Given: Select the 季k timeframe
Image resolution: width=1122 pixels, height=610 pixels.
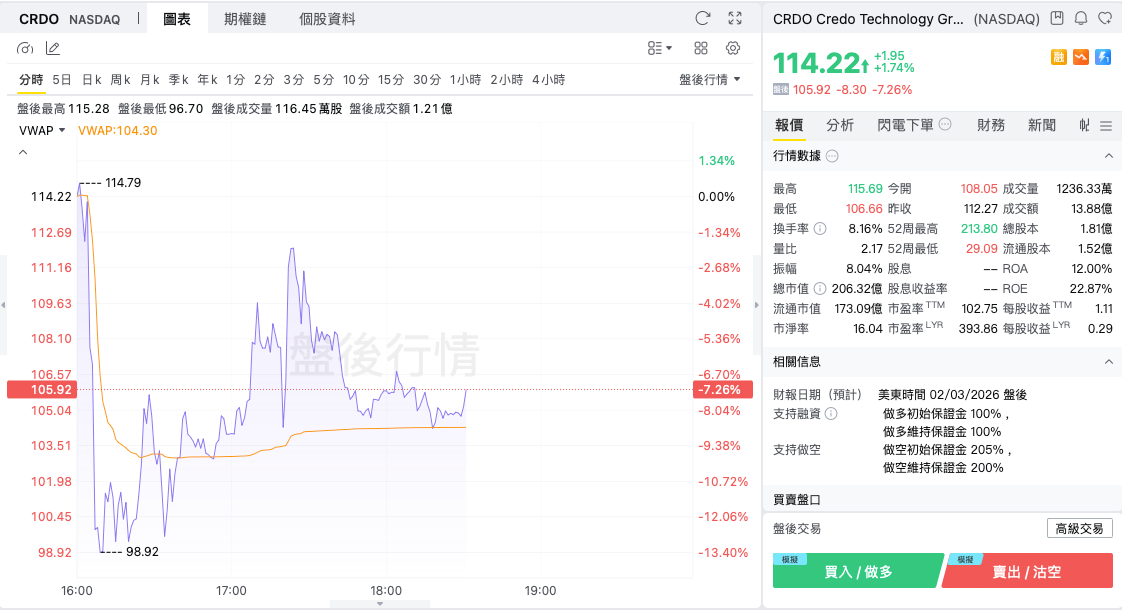Looking at the screenshot, I should point(178,79).
